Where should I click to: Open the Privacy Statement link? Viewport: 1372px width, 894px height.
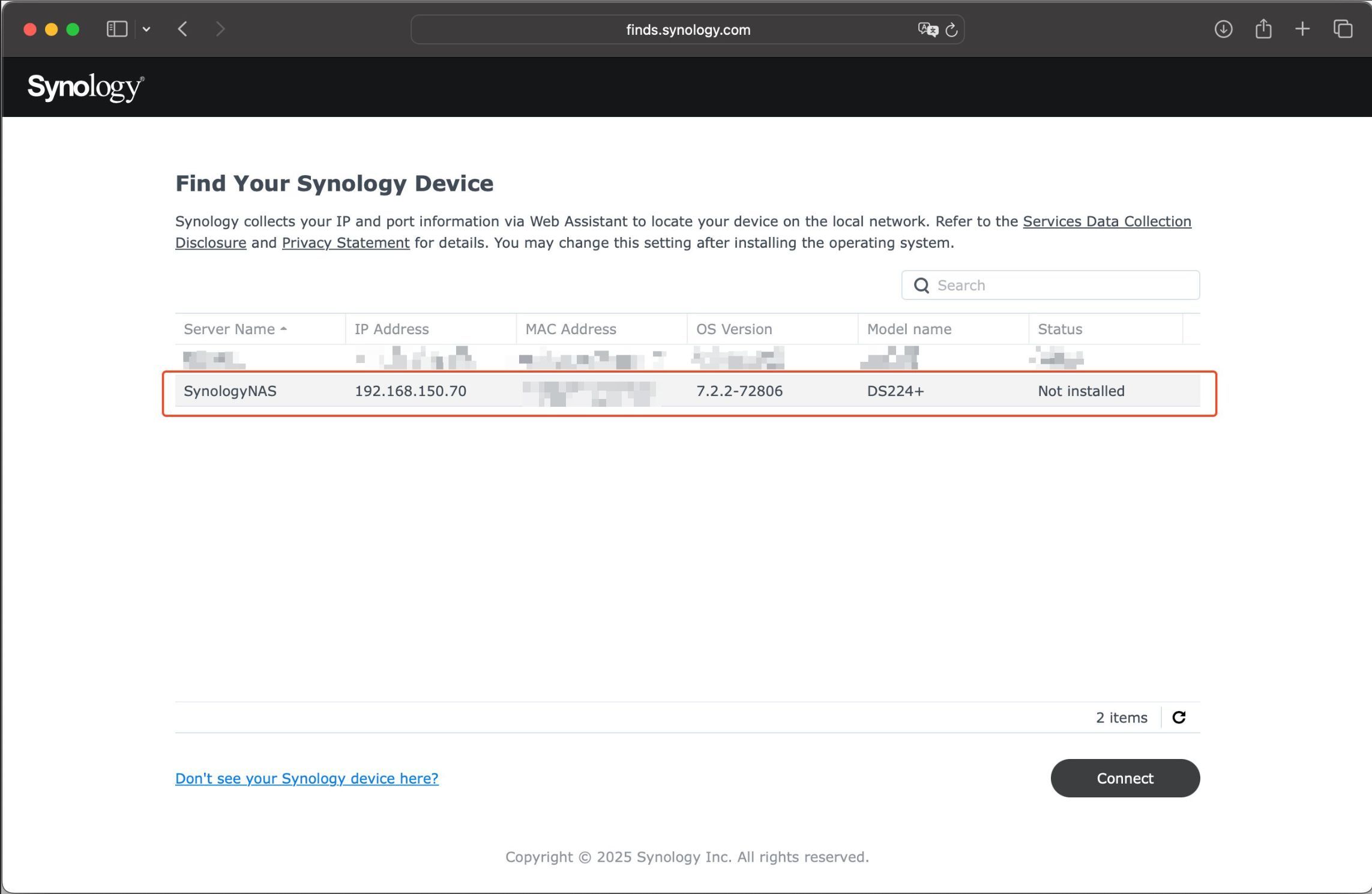click(346, 243)
